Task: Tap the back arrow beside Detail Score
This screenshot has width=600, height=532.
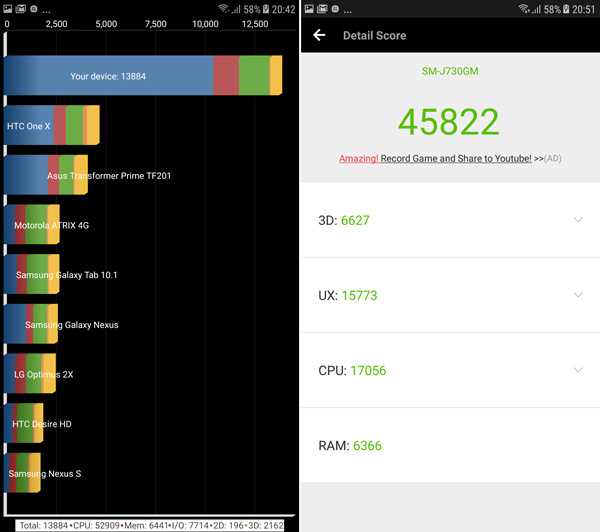Action: 319,35
